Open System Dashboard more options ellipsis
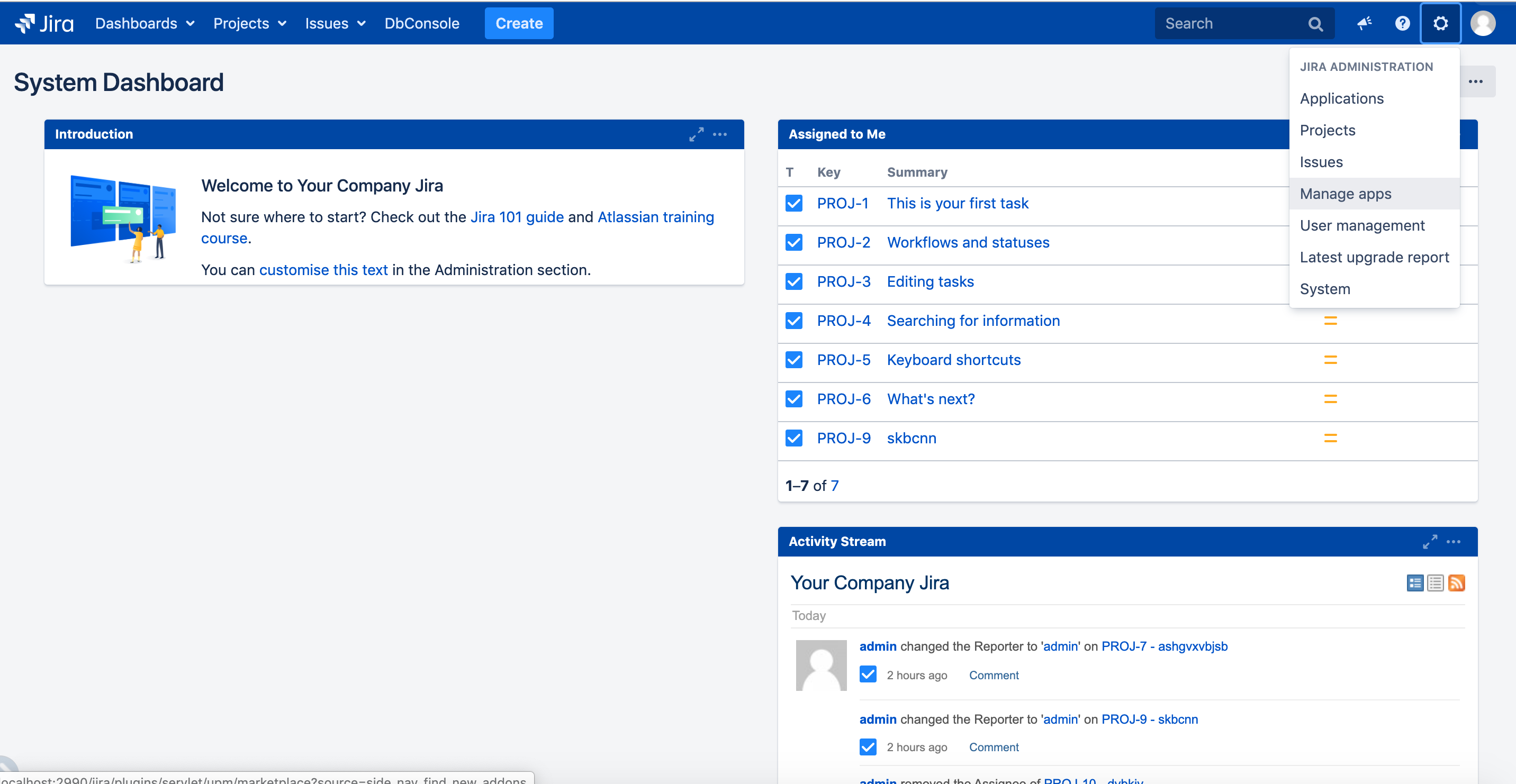 tap(1475, 82)
